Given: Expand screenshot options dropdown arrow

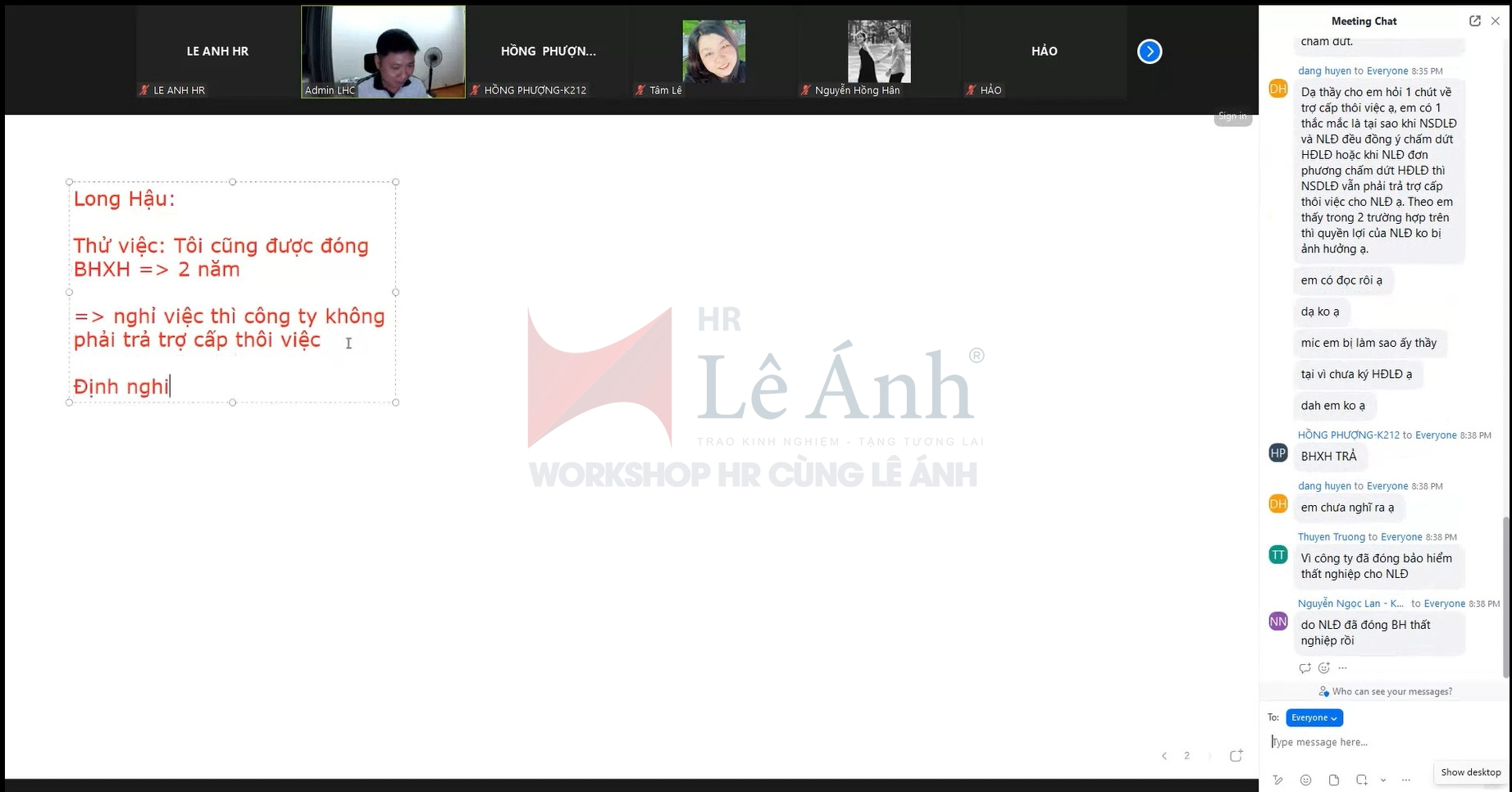Looking at the screenshot, I should click(1383, 780).
